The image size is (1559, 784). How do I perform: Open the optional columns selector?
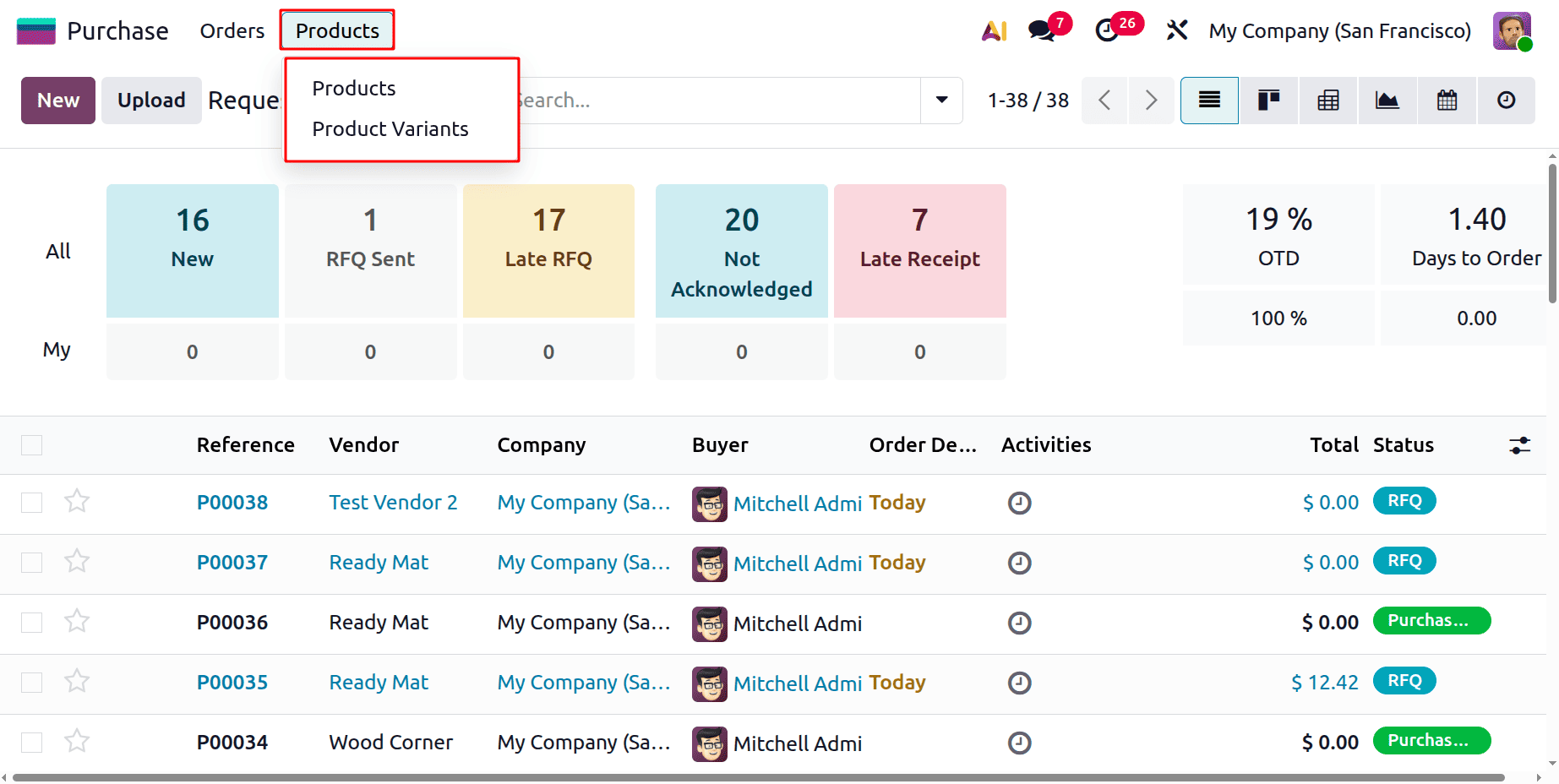tap(1519, 444)
